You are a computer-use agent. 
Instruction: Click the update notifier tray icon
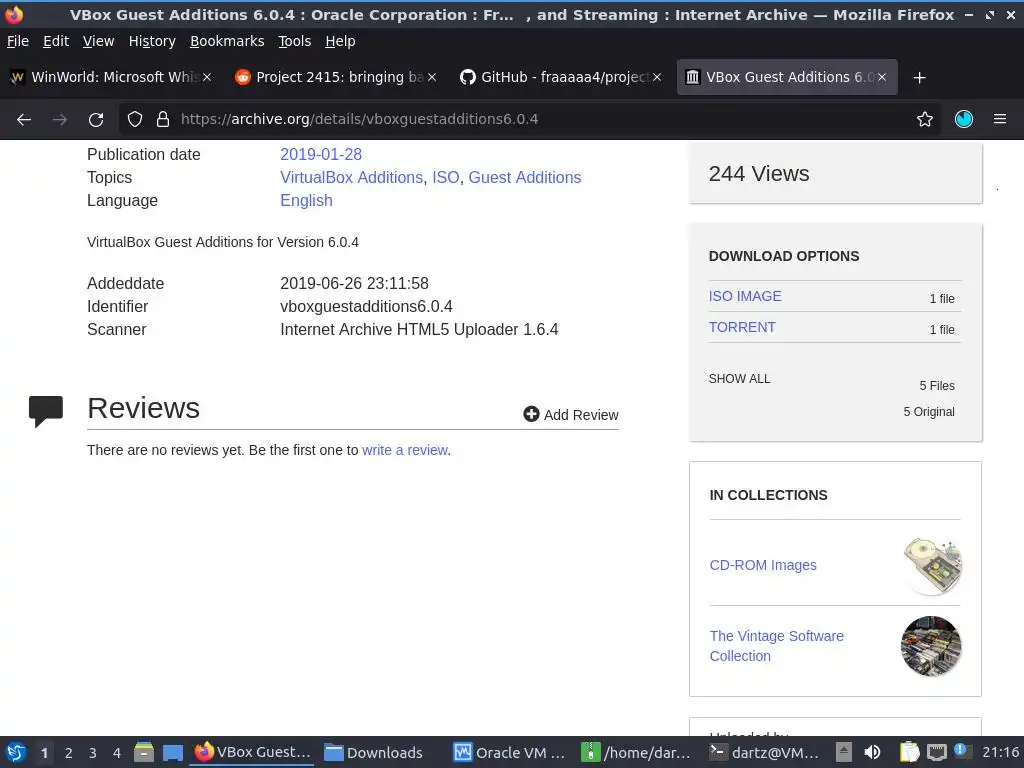click(961, 751)
